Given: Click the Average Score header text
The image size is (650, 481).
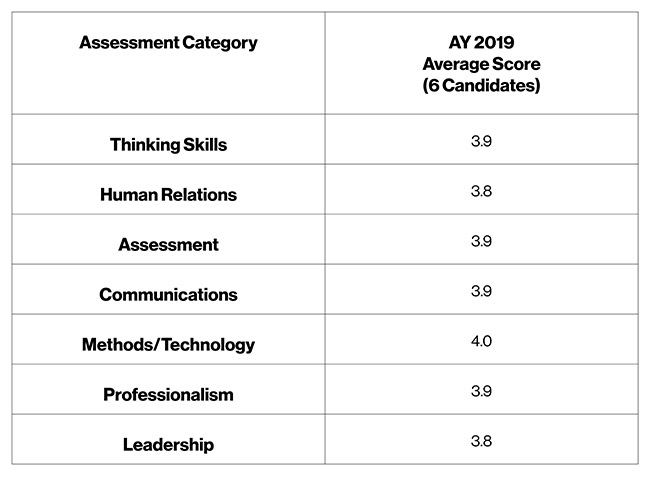Looking at the screenshot, I should pyautogui.click(x=481, y=64).
